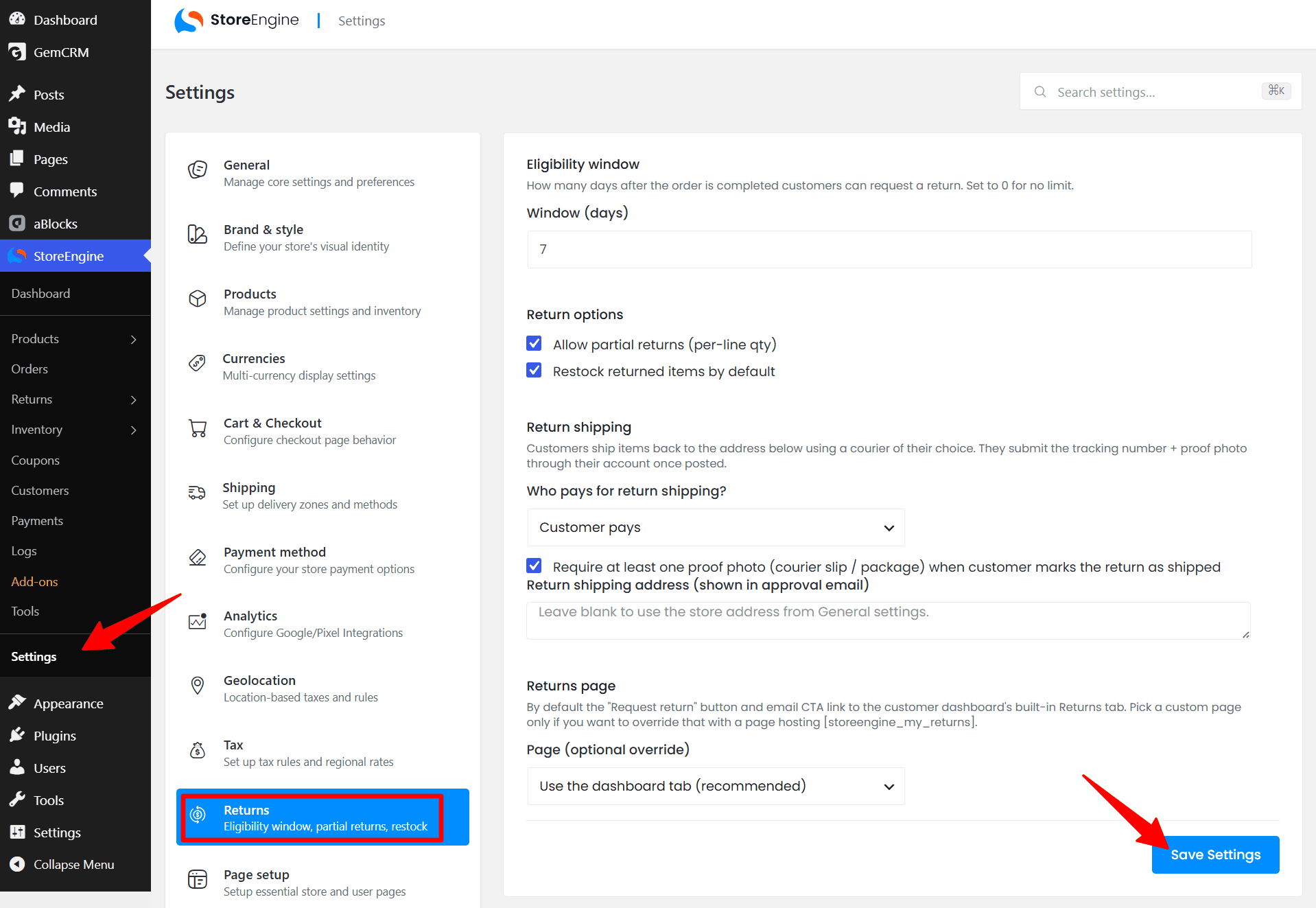Click the General settings icon
1316x908 pixels.
click(x=198, y=170)
